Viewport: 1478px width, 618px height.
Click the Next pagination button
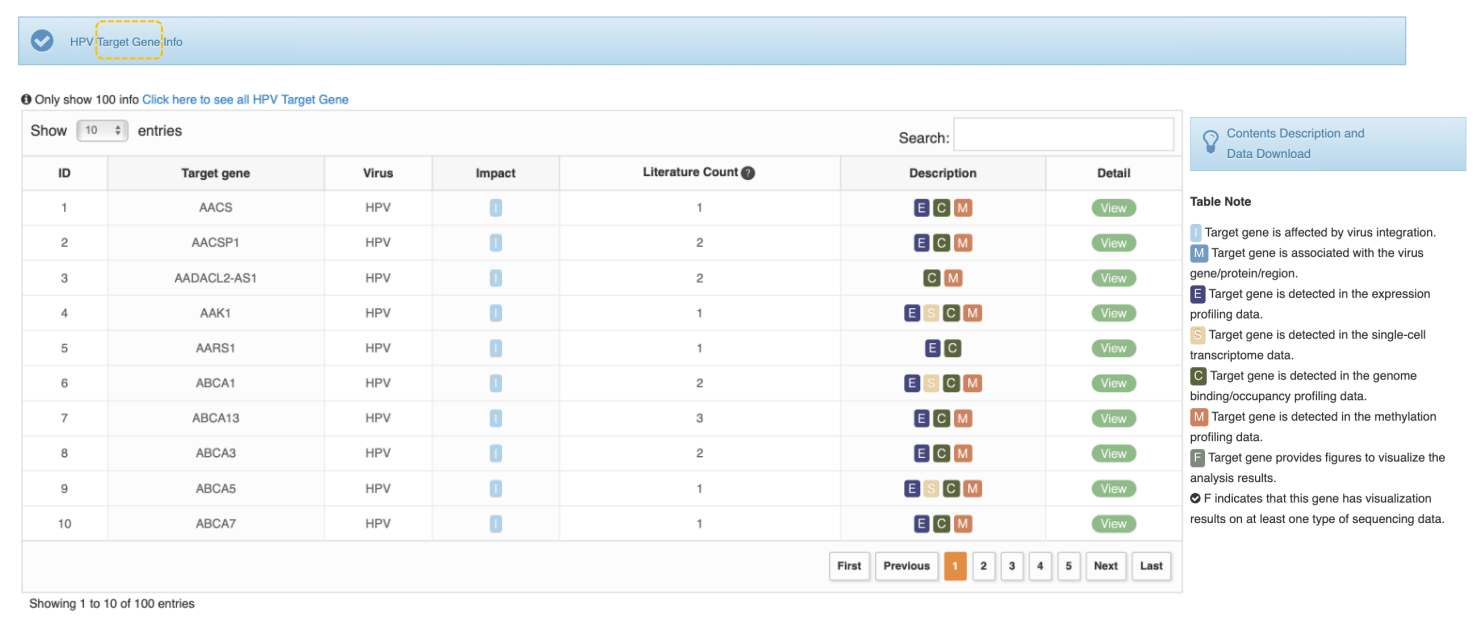click(x=1105, y=566)
